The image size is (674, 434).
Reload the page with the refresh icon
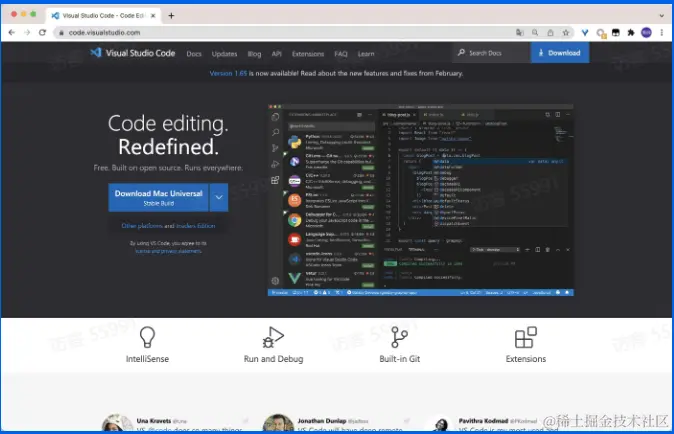(x=42, y=32)
